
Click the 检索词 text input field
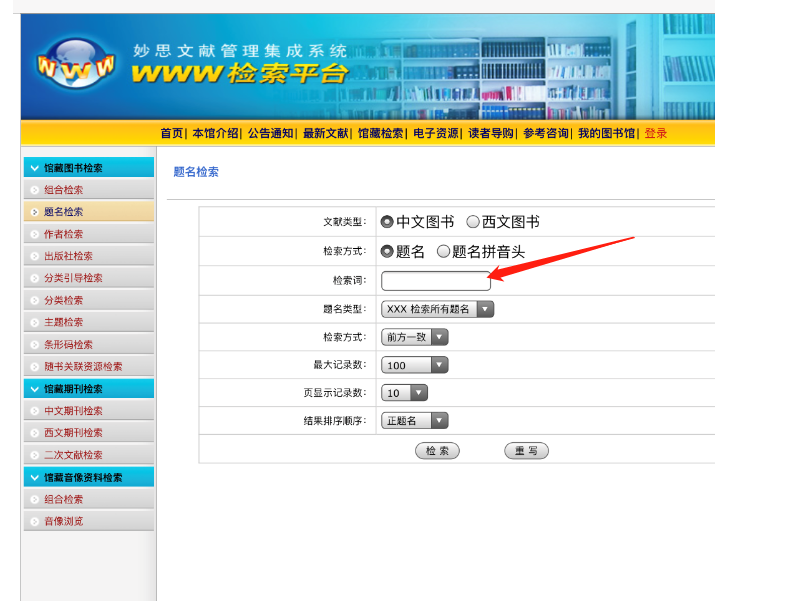435,281
